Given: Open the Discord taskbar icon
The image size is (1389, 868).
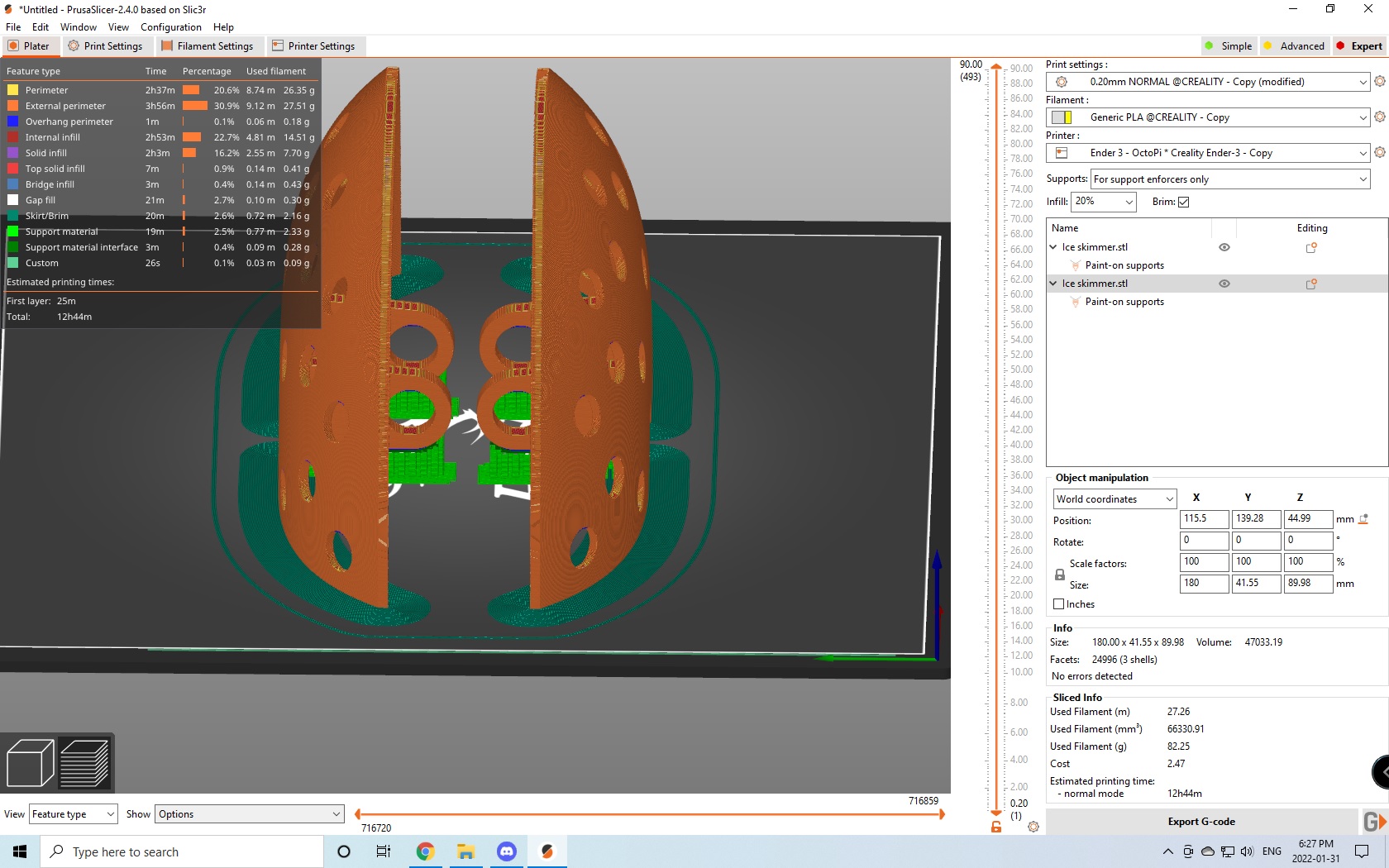Looking at the screenshot, I should point(507,851).
